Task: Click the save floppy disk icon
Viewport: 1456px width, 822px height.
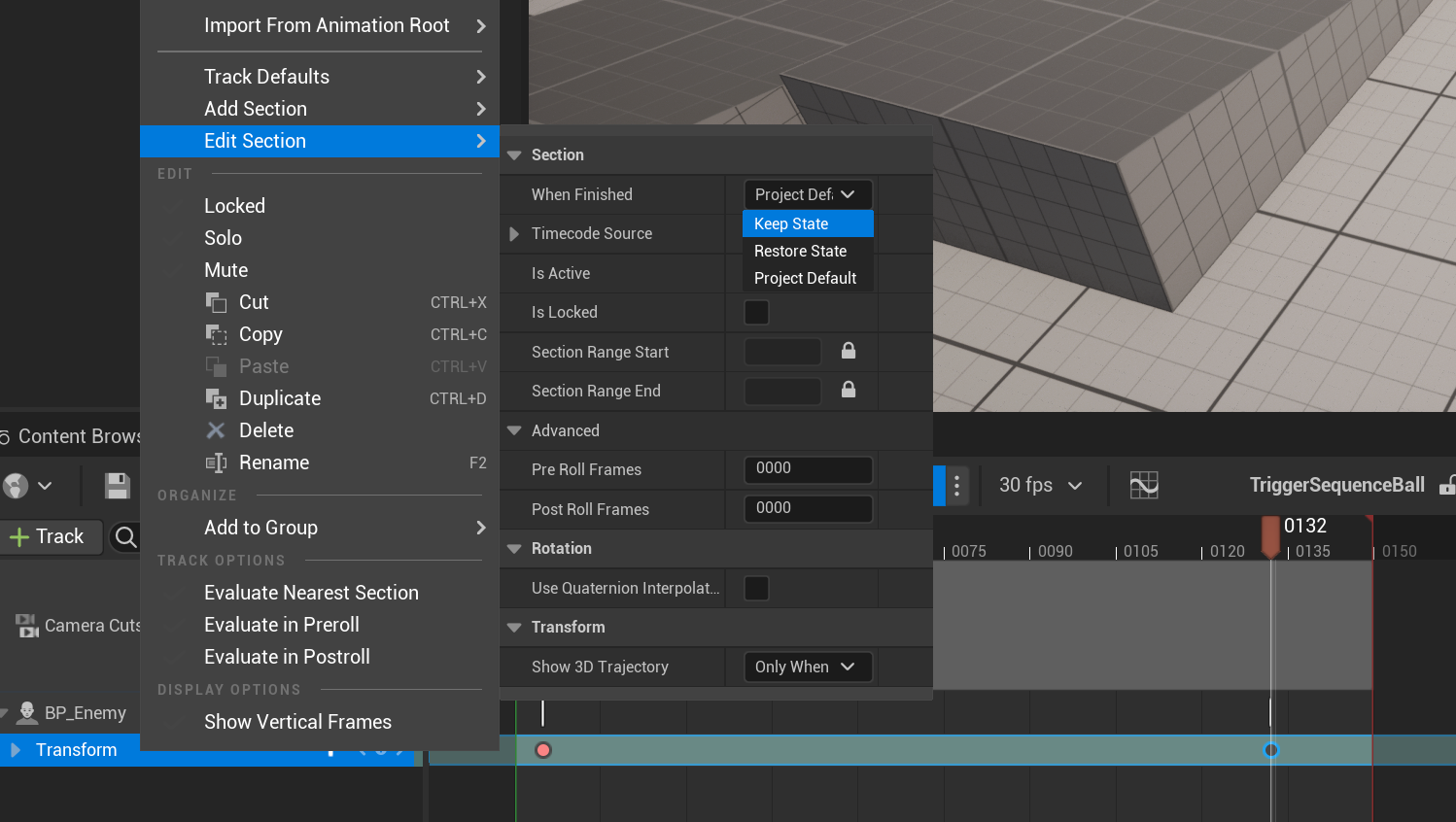Action: coord(118,486)
